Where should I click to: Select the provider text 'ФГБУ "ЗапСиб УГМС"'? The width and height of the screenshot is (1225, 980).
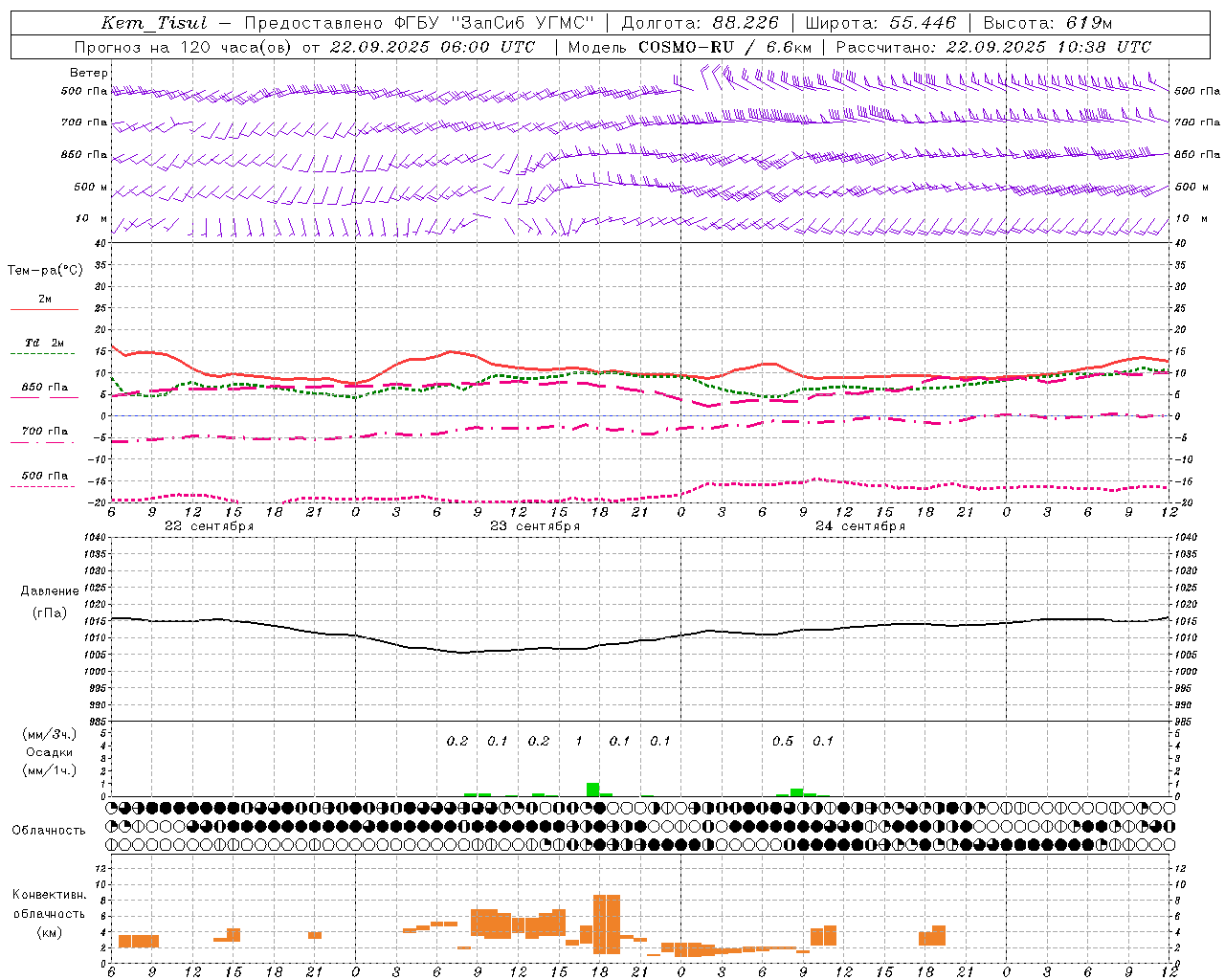(x=494, y=23)
